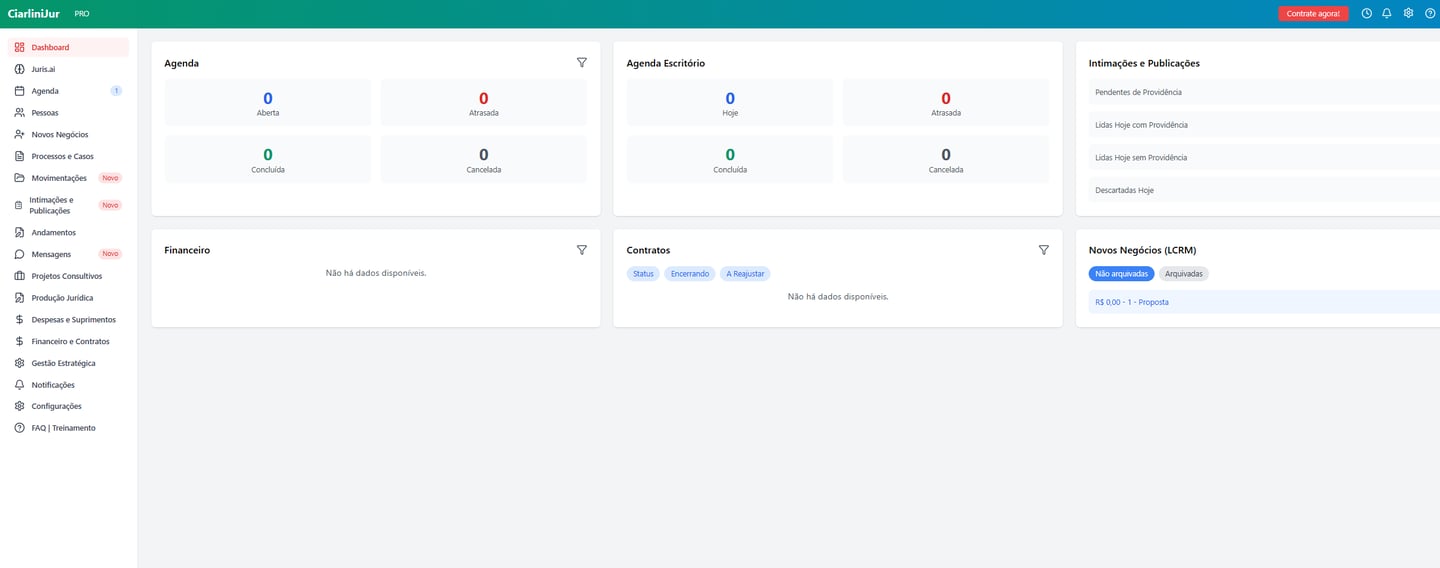Screen dimensions: 1440x568
Task: Open notifications bell in top header
Action: point(1387,13)
